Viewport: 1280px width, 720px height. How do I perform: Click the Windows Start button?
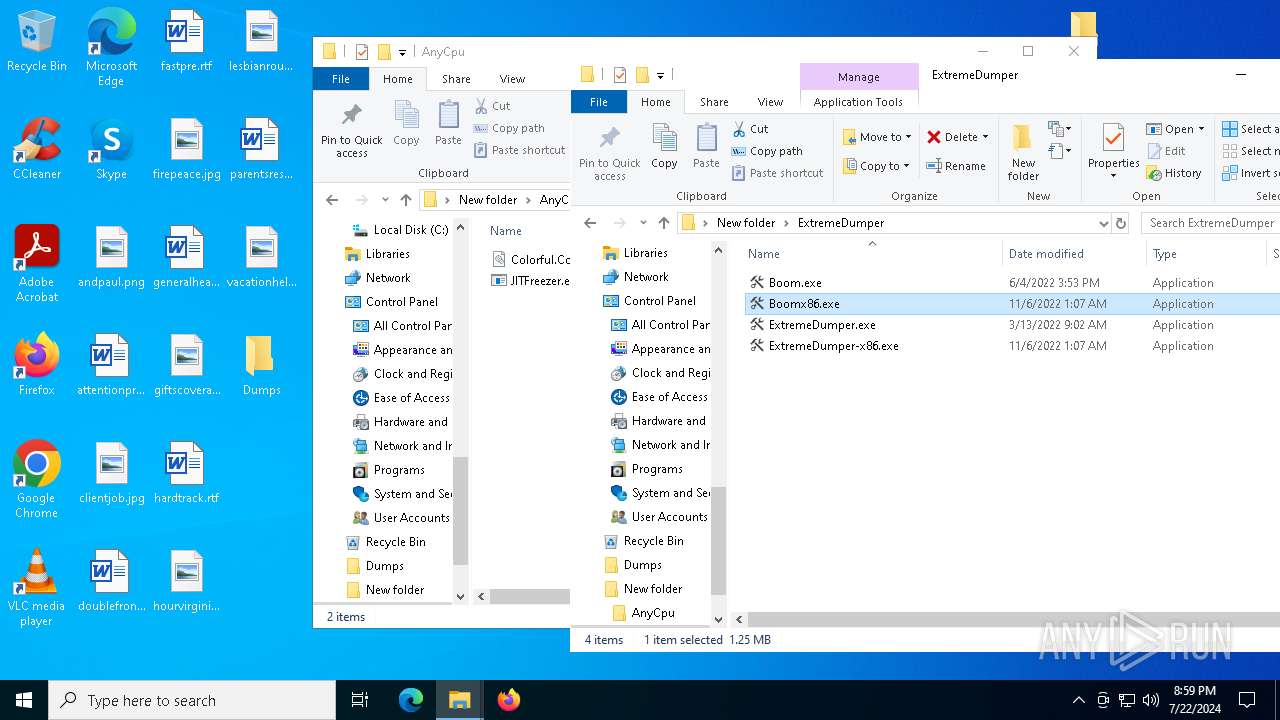click(x=24, y=700)
